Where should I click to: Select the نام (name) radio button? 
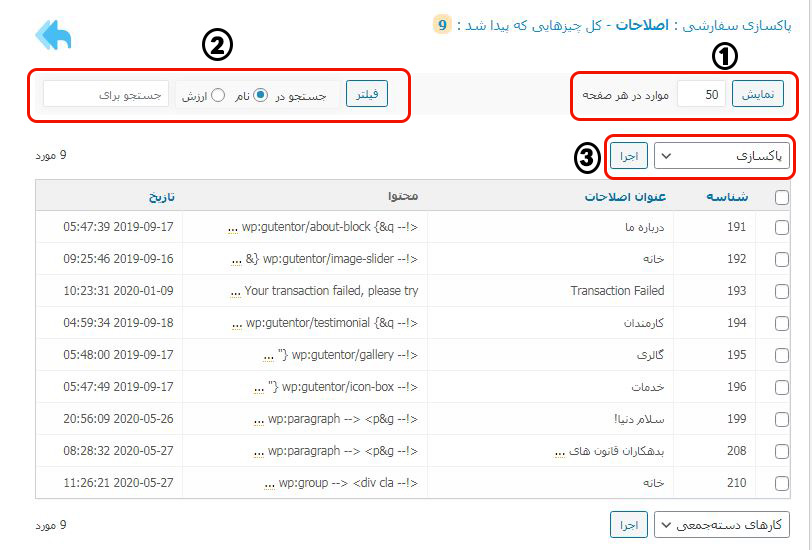(260, 95)
